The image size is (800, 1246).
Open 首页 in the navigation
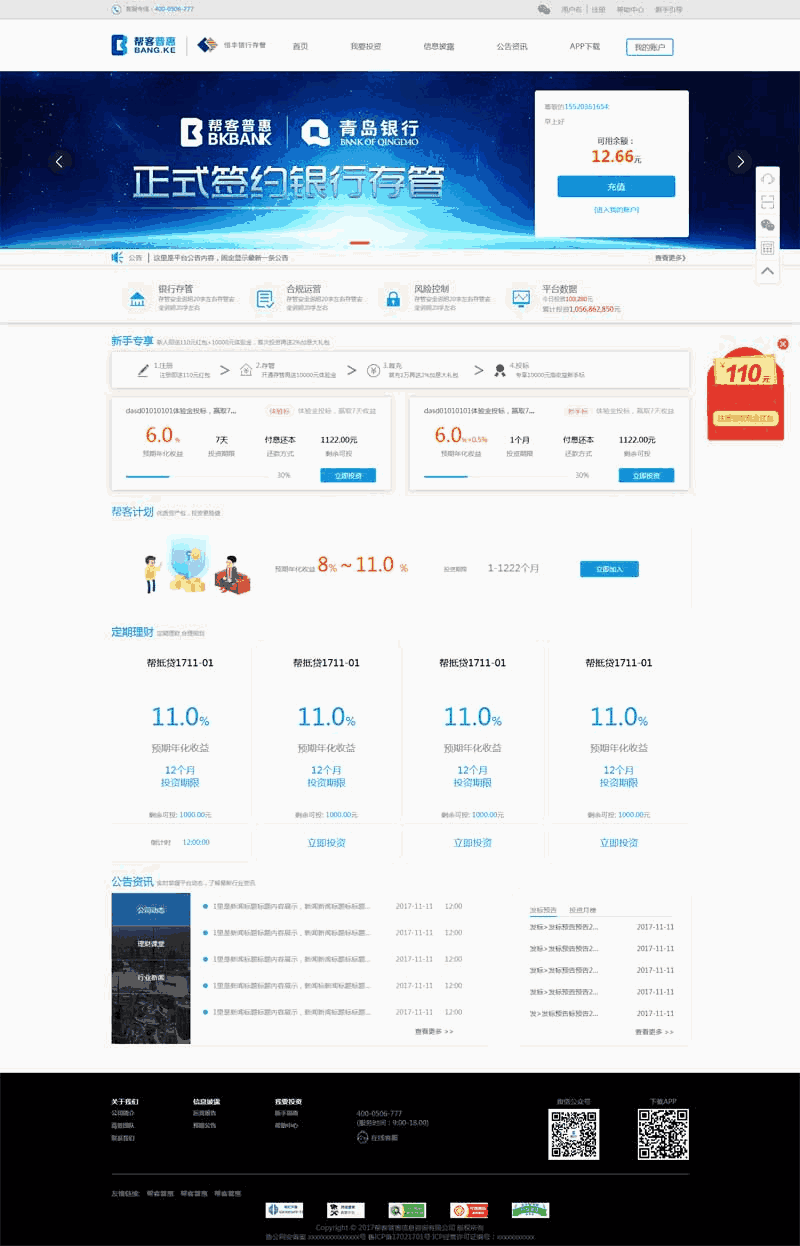click(x=300, y=47)
